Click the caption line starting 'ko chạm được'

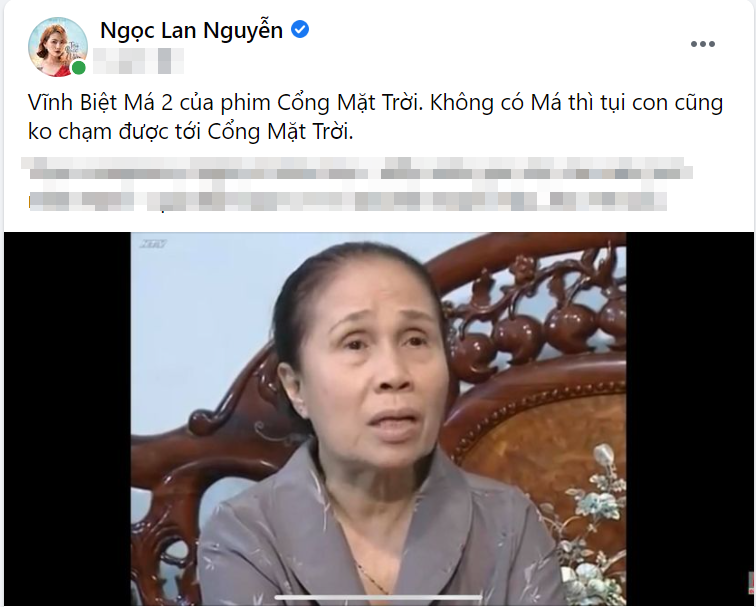pos(191,132)
